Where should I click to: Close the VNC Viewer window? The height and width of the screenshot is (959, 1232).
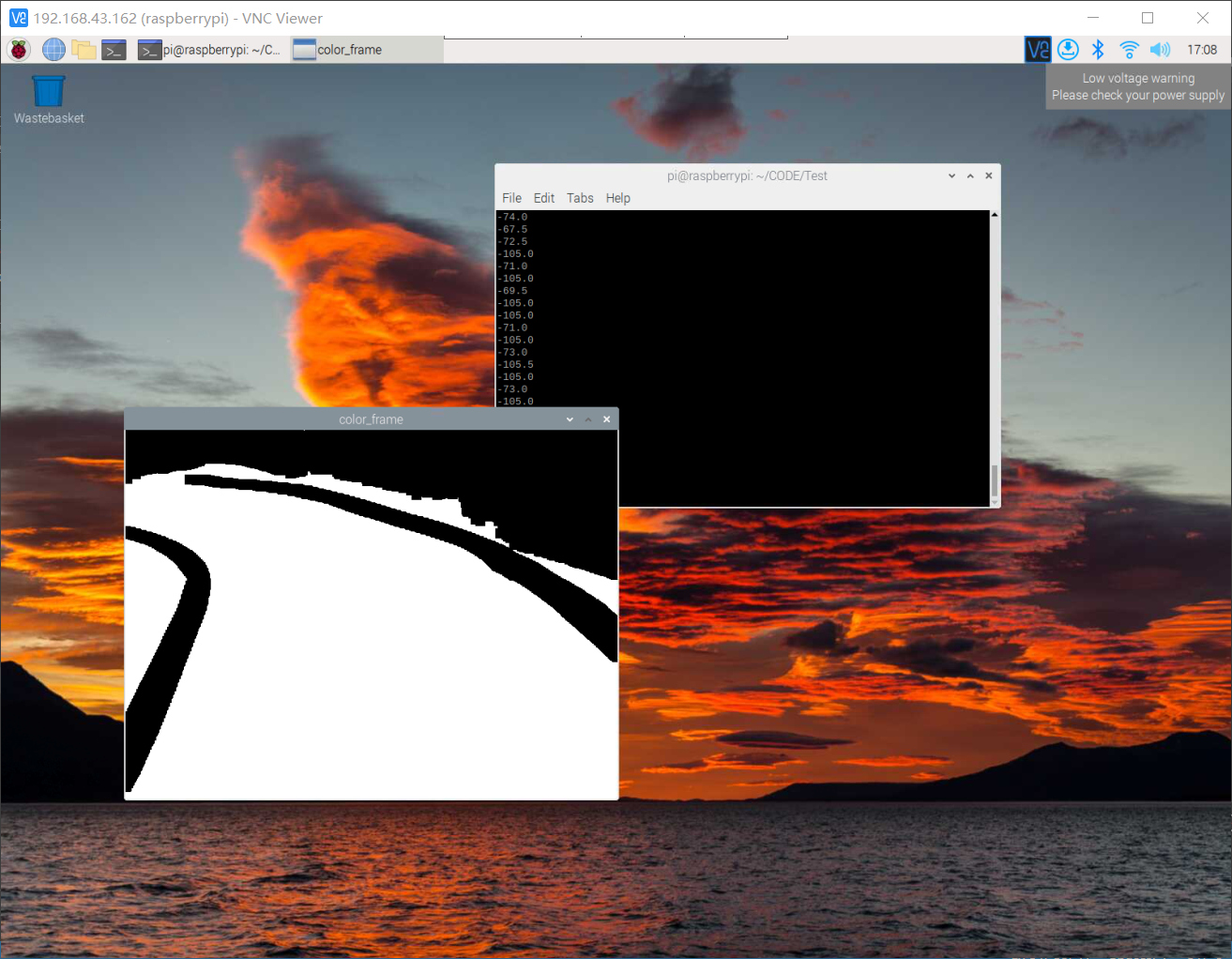pyautogui.click(x=1203, y=18)
